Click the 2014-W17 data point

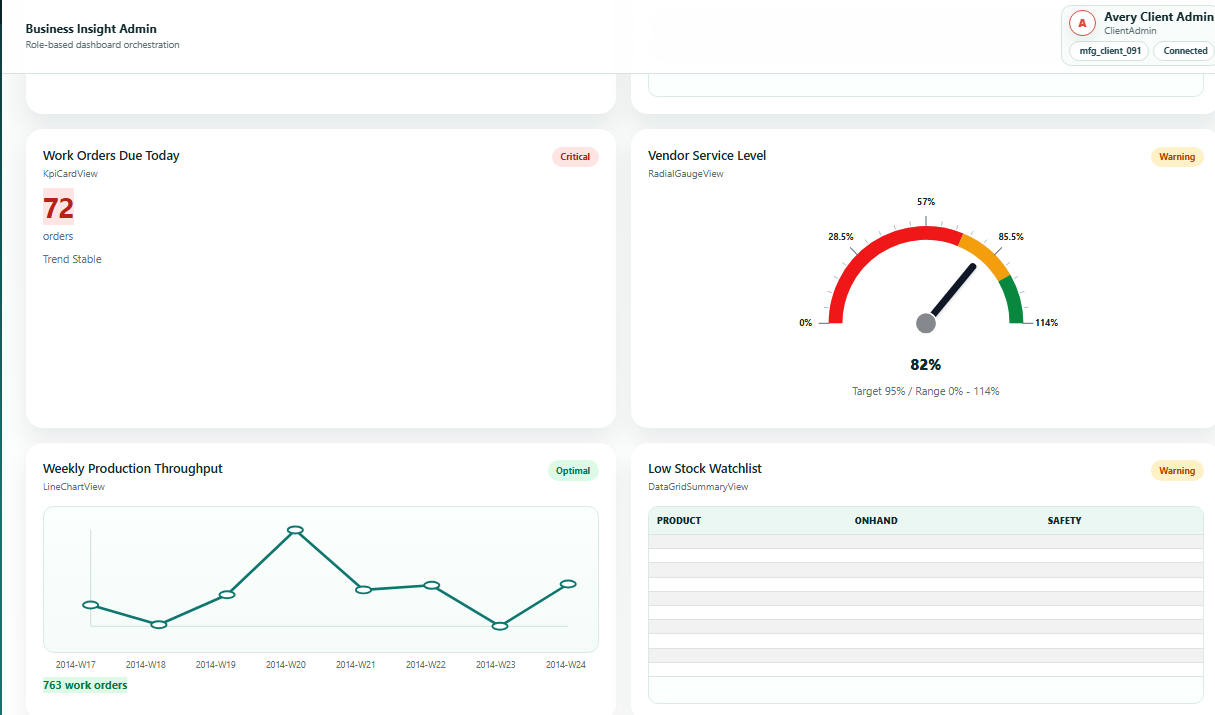(90, 605)
